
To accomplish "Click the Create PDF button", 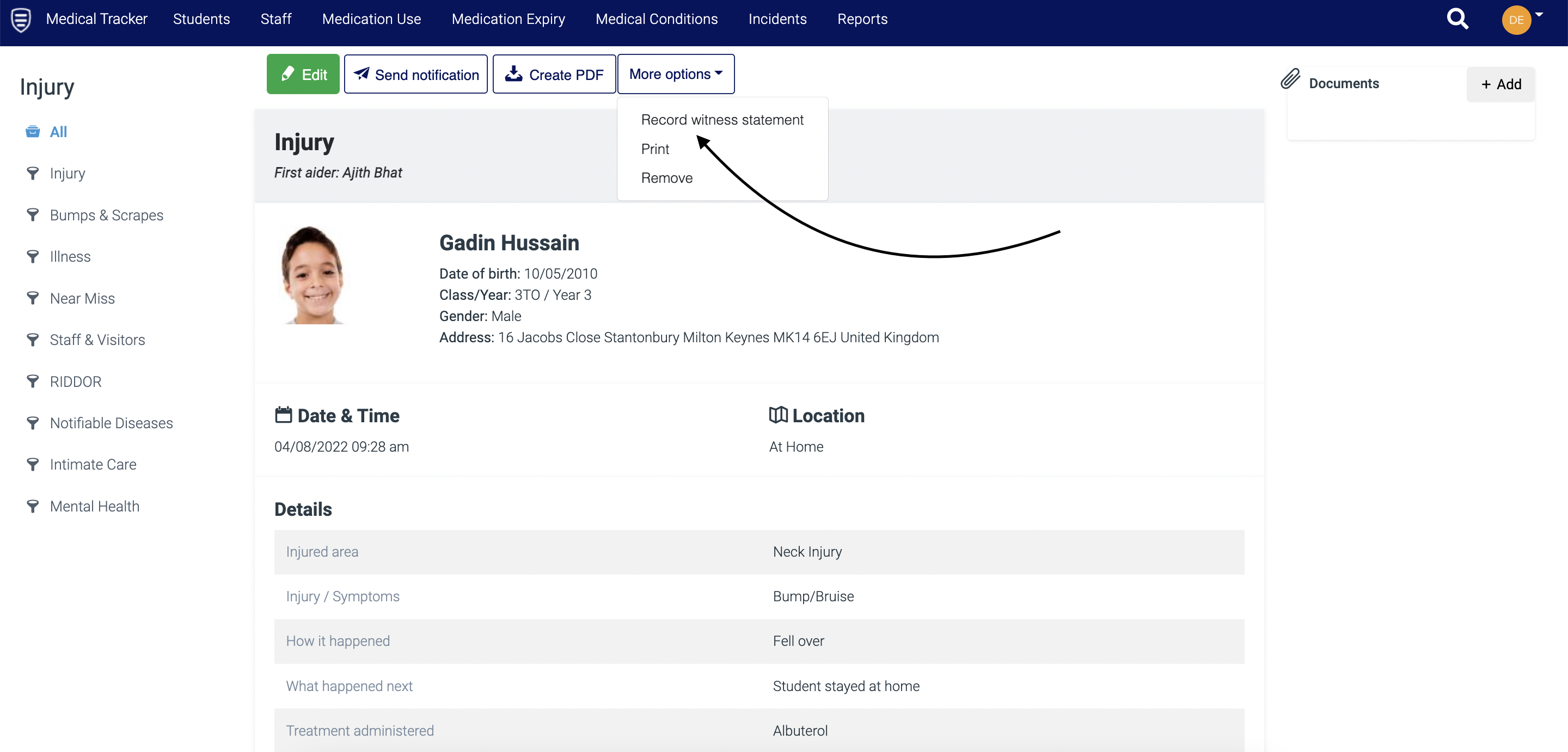I will pos(553,73).
